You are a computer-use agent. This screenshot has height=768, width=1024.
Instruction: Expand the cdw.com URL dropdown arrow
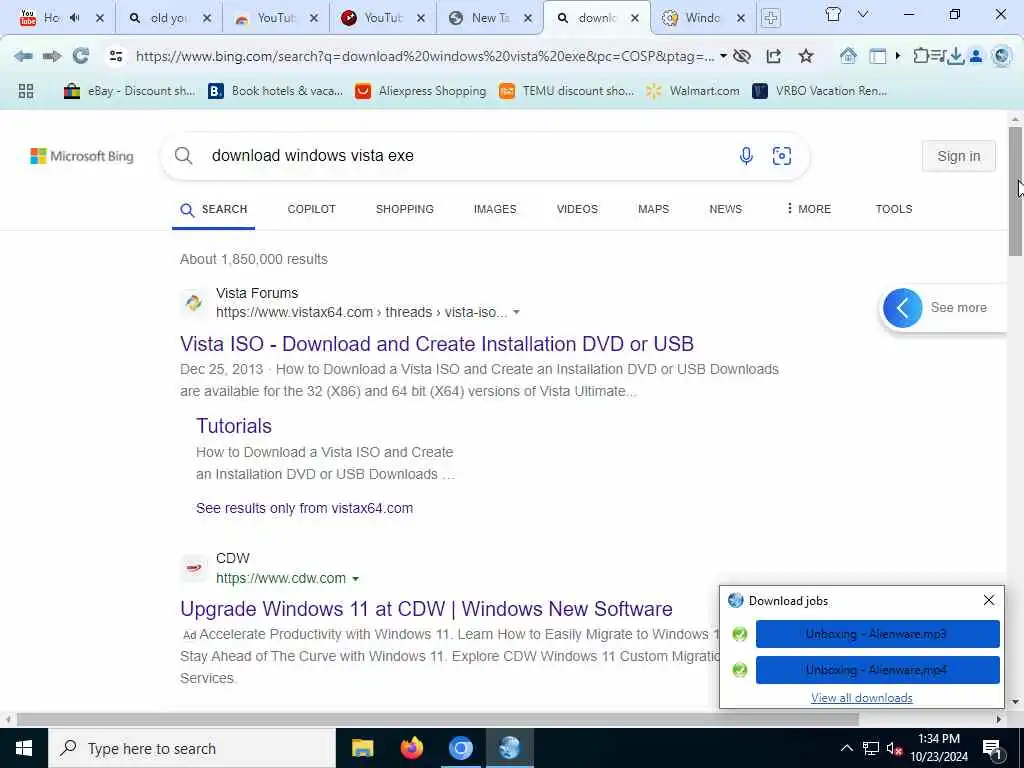click(x=355, y=579)
